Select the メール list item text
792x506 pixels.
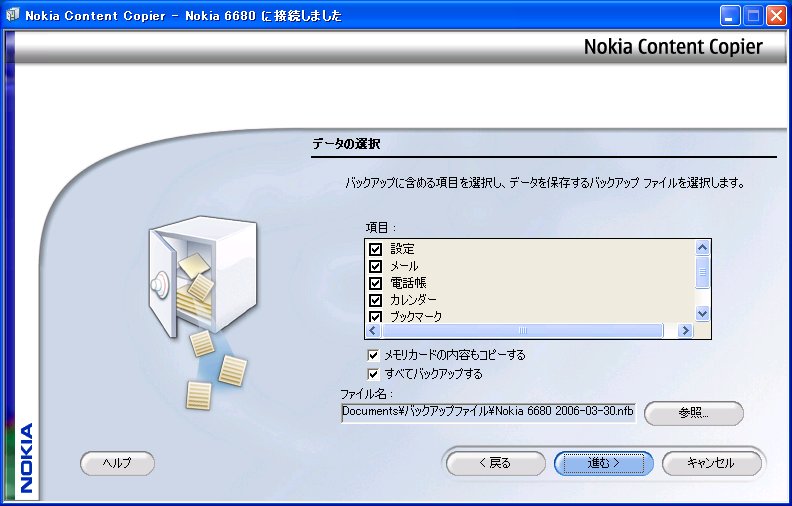(x=404, y=266)
